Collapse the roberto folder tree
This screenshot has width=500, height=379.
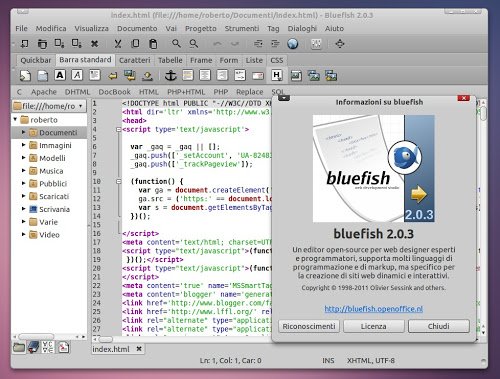point(15,119)
